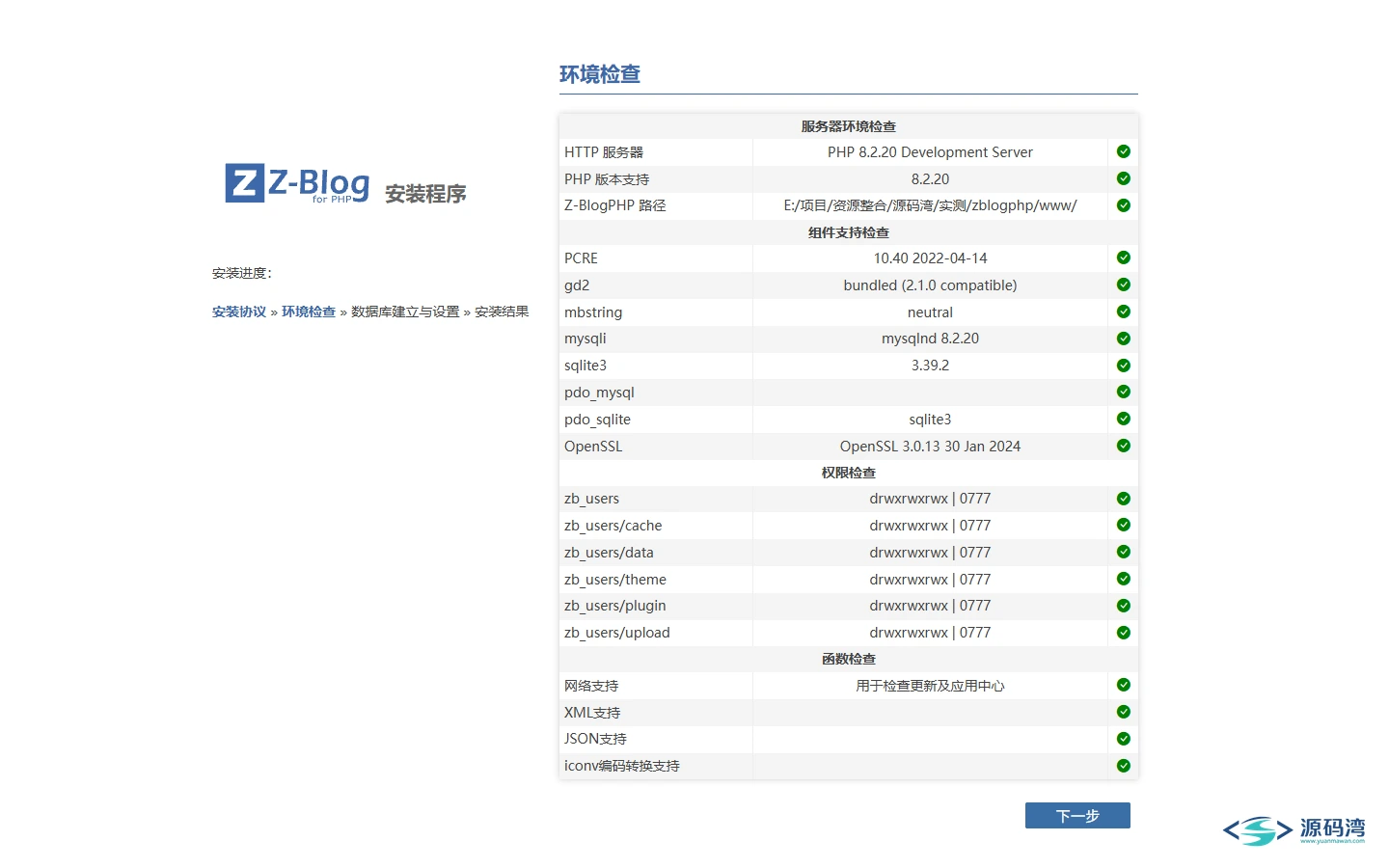The width and height of the screenshot is (1389, 868).
Task: Click green check icon for Z-BlogPHP 路径 row
Action: click(1124, 205)
